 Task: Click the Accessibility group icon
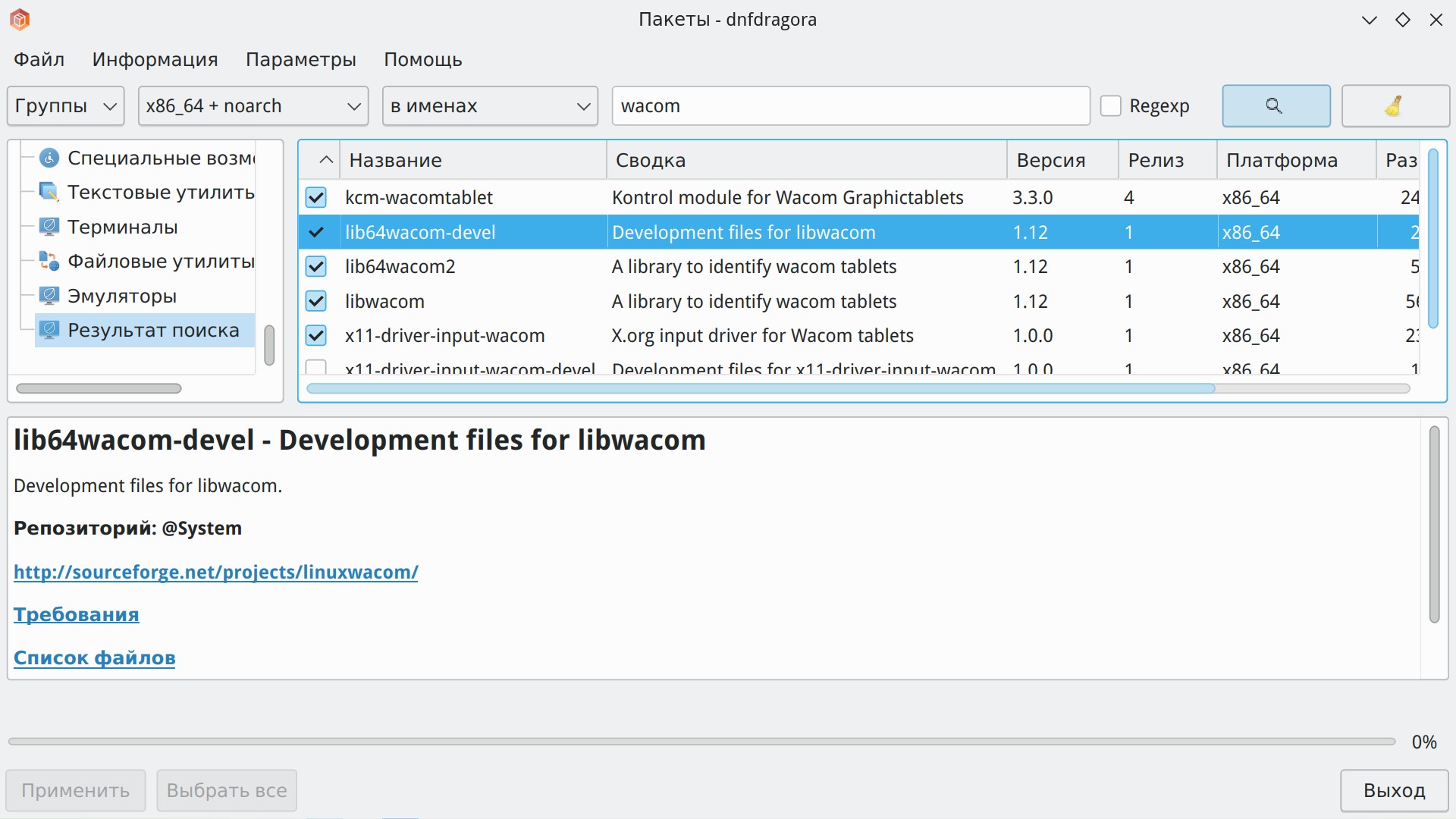tap(49, 158)
